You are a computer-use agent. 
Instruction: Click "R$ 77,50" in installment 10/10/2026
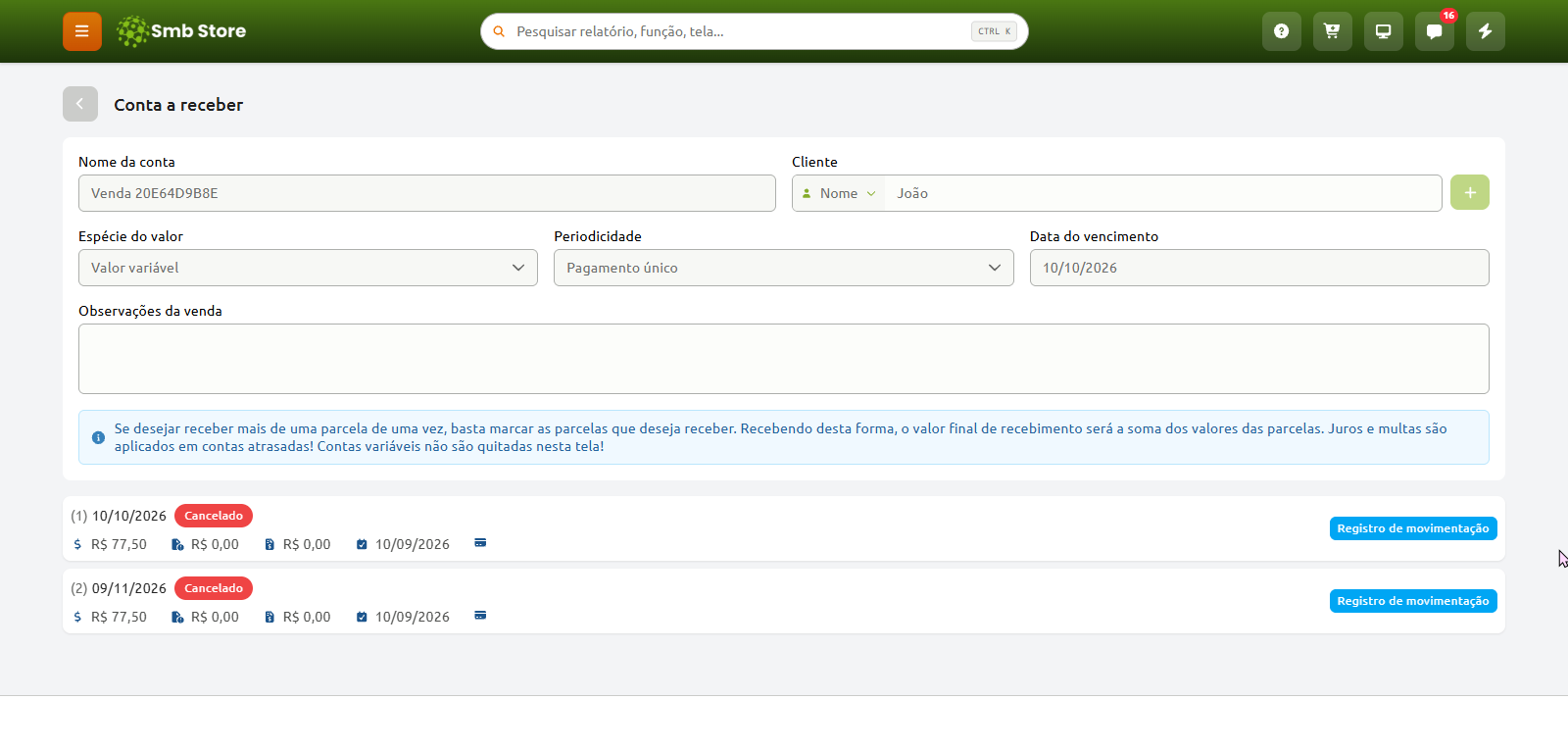pos(119,544)
